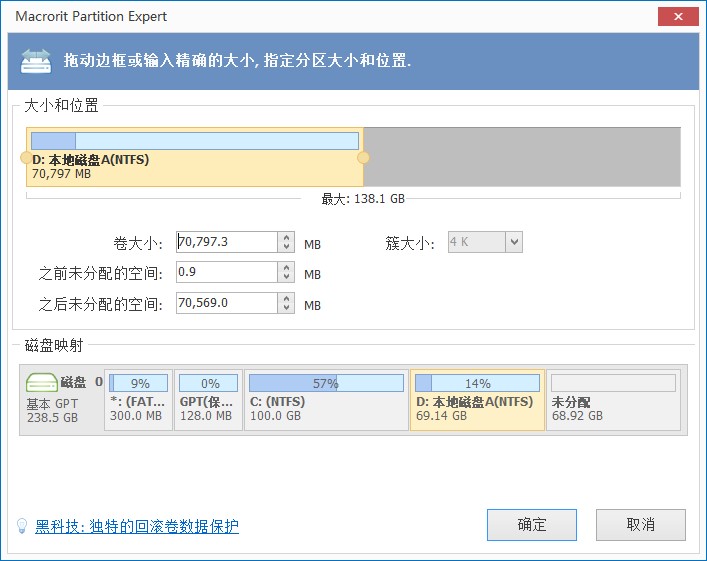This screenshot has width=707, height=561.
Task: Click the 之后未分配的空间 input field
Action: pyautogui.click(x=226, y=304)
